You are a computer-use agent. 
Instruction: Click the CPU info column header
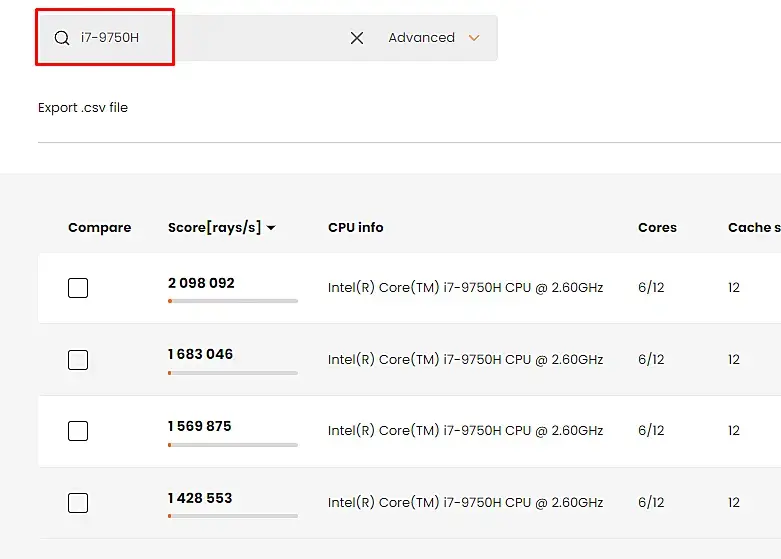[x=355, y=228]
